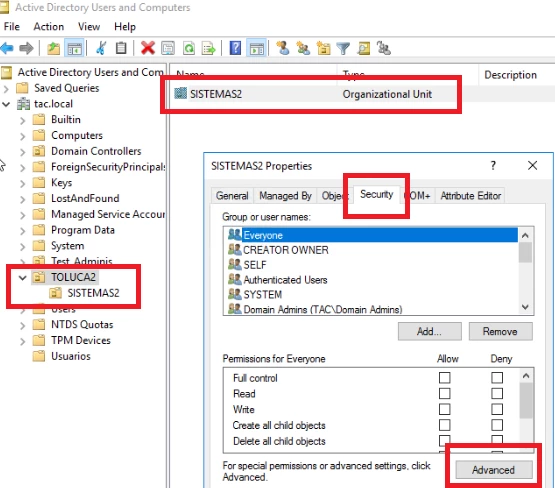Viewport: 555px width, 488px height.
Task: Click the tac.local domain icon in tree
Action: point(23,104)
